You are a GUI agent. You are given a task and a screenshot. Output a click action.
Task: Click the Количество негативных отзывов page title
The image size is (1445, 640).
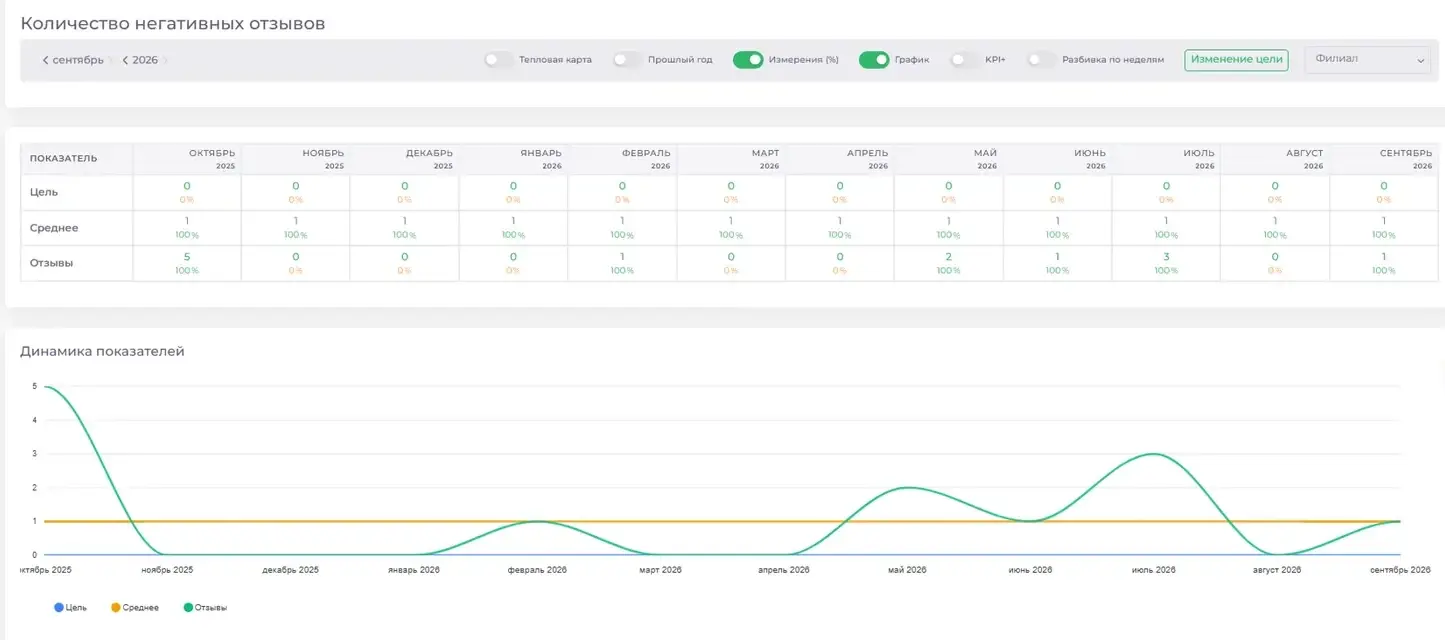coord(173,23)
